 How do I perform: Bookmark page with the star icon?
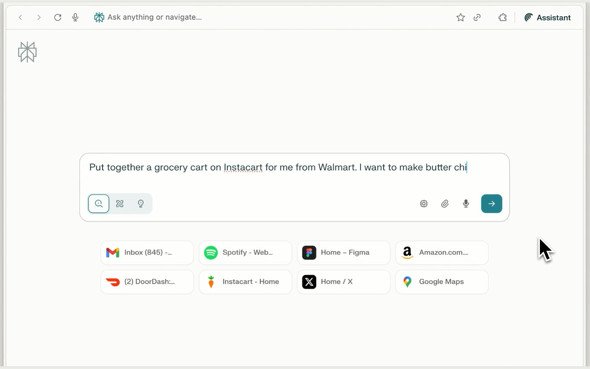point(461,17)
